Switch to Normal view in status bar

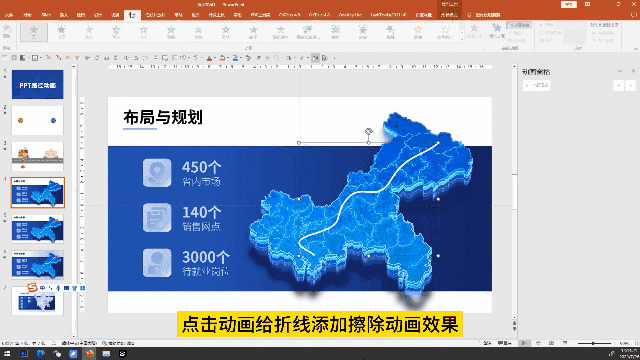(x=524, y=343)
